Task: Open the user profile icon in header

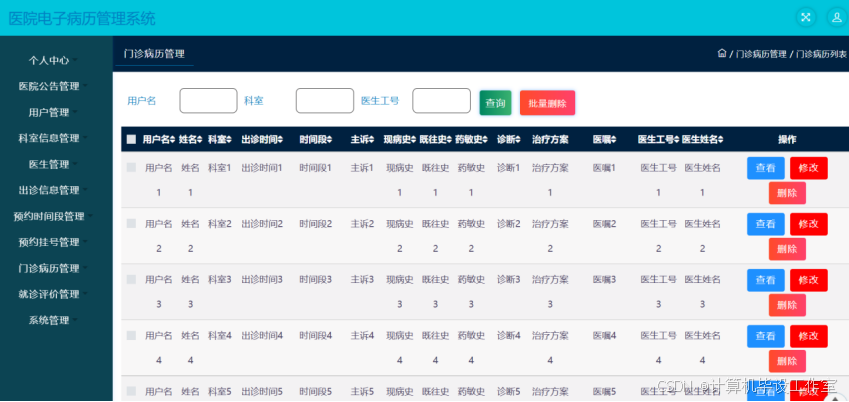Action: 837,17
